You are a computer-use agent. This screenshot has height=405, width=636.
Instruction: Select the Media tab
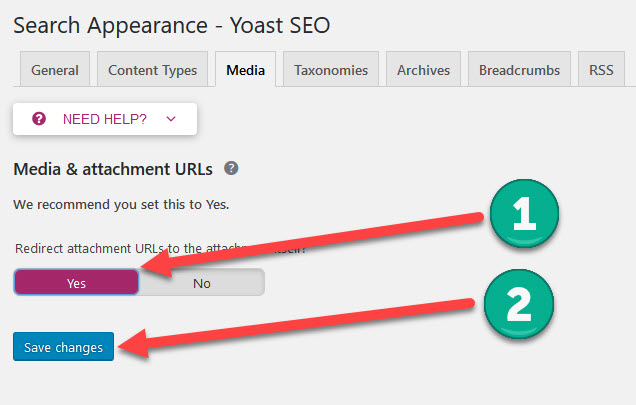245,70
